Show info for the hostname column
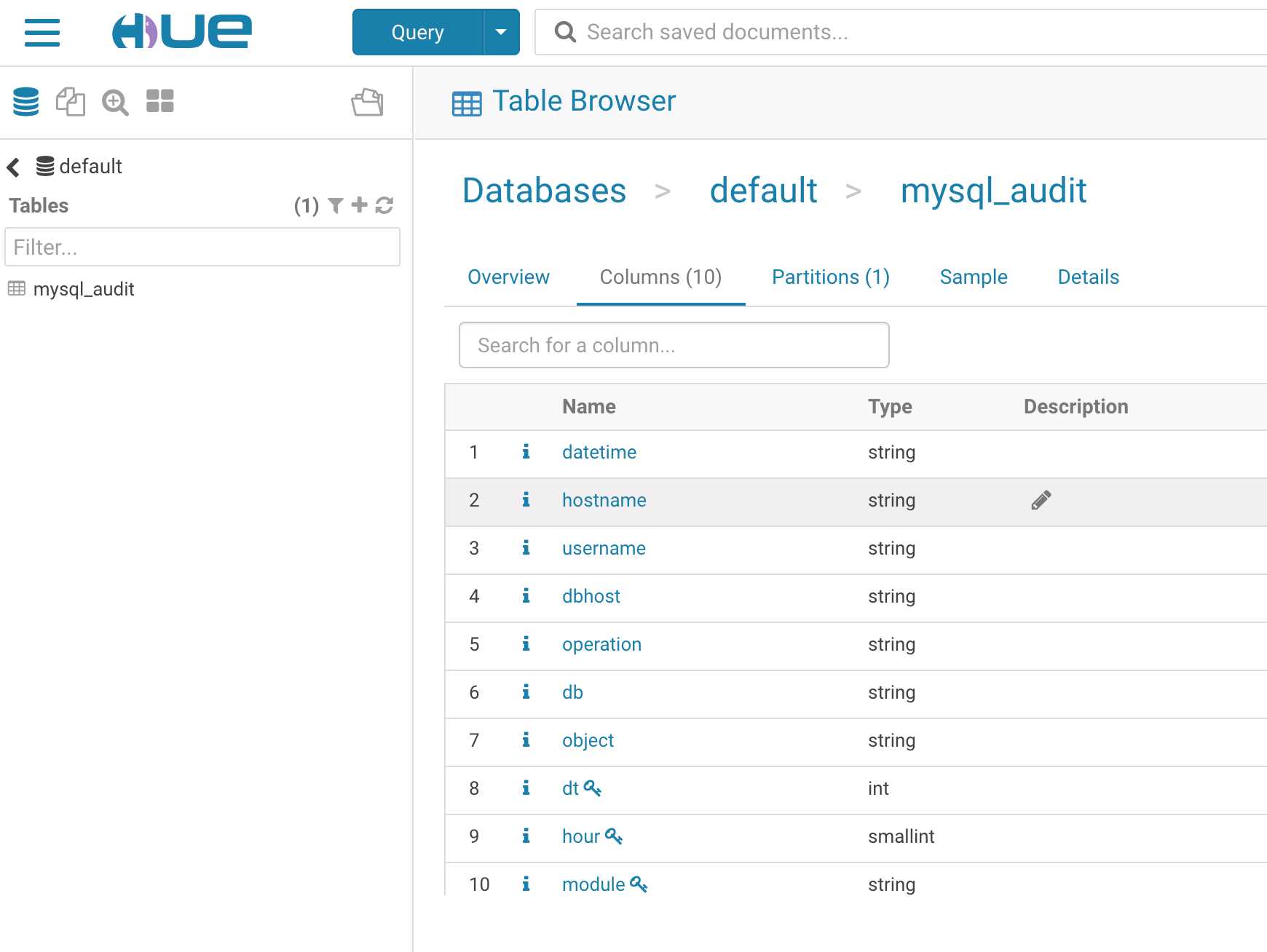This screenshot has width=1267, height=952. (526, 500)
